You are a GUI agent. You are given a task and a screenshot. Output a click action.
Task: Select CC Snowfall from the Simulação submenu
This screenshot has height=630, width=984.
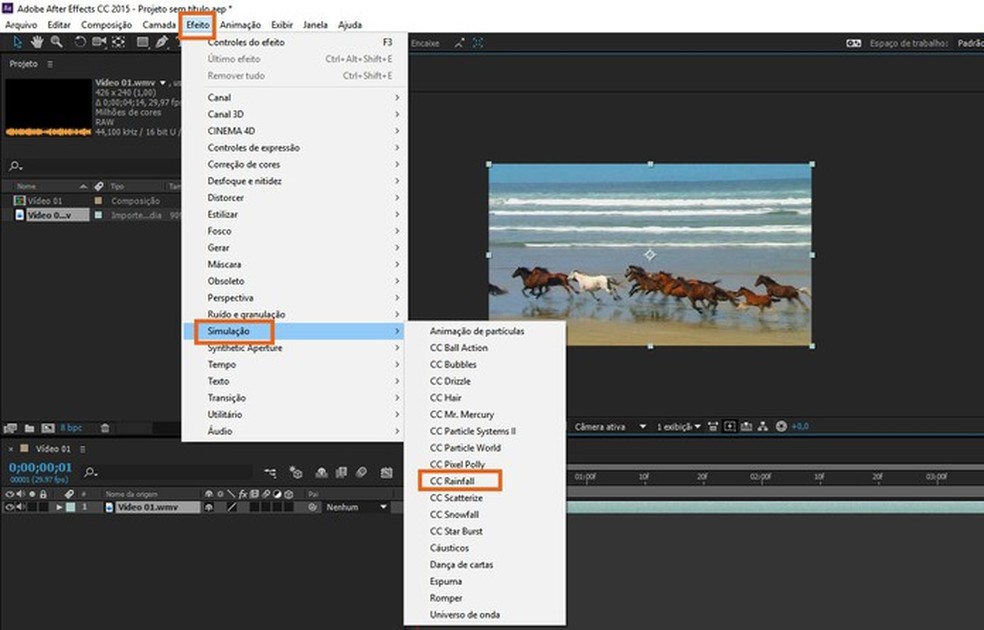453,514
